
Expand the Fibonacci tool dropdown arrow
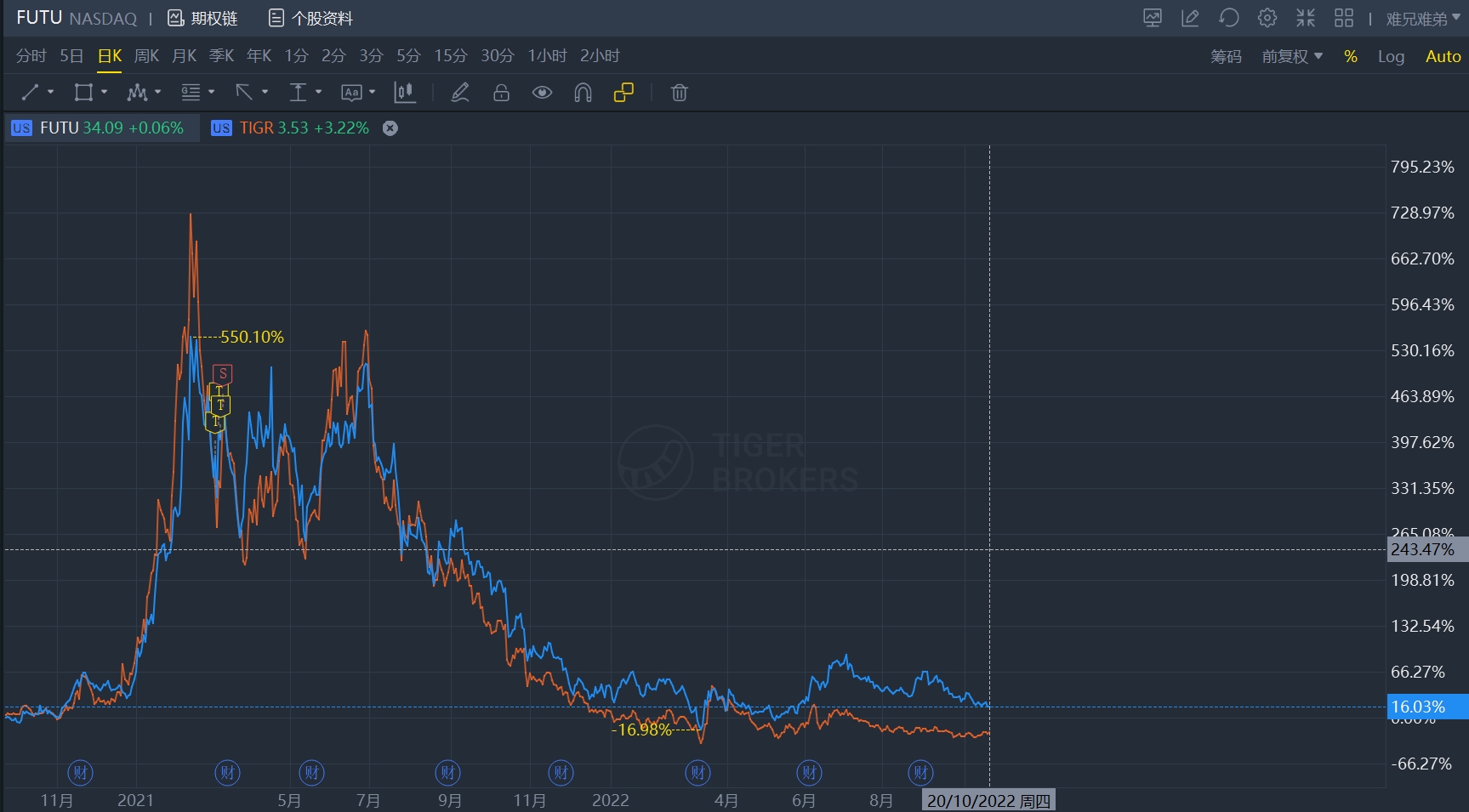(212, 92)
